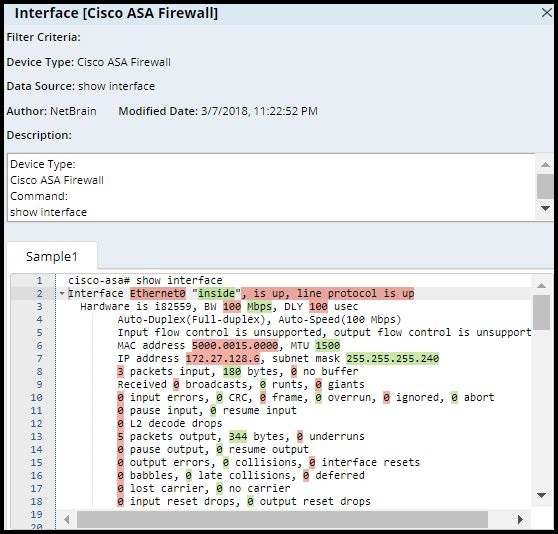Click line number 1 in gutter

click(39, 280)
